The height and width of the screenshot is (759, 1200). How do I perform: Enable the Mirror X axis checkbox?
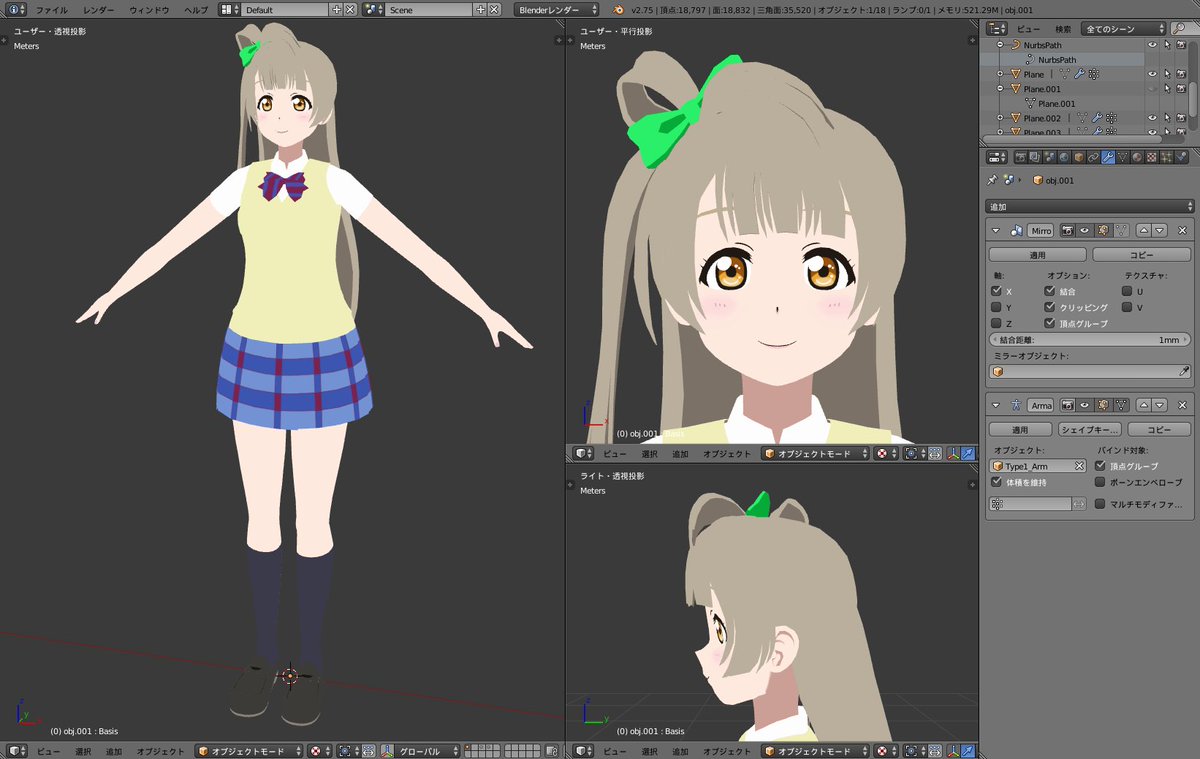[996, 291]
